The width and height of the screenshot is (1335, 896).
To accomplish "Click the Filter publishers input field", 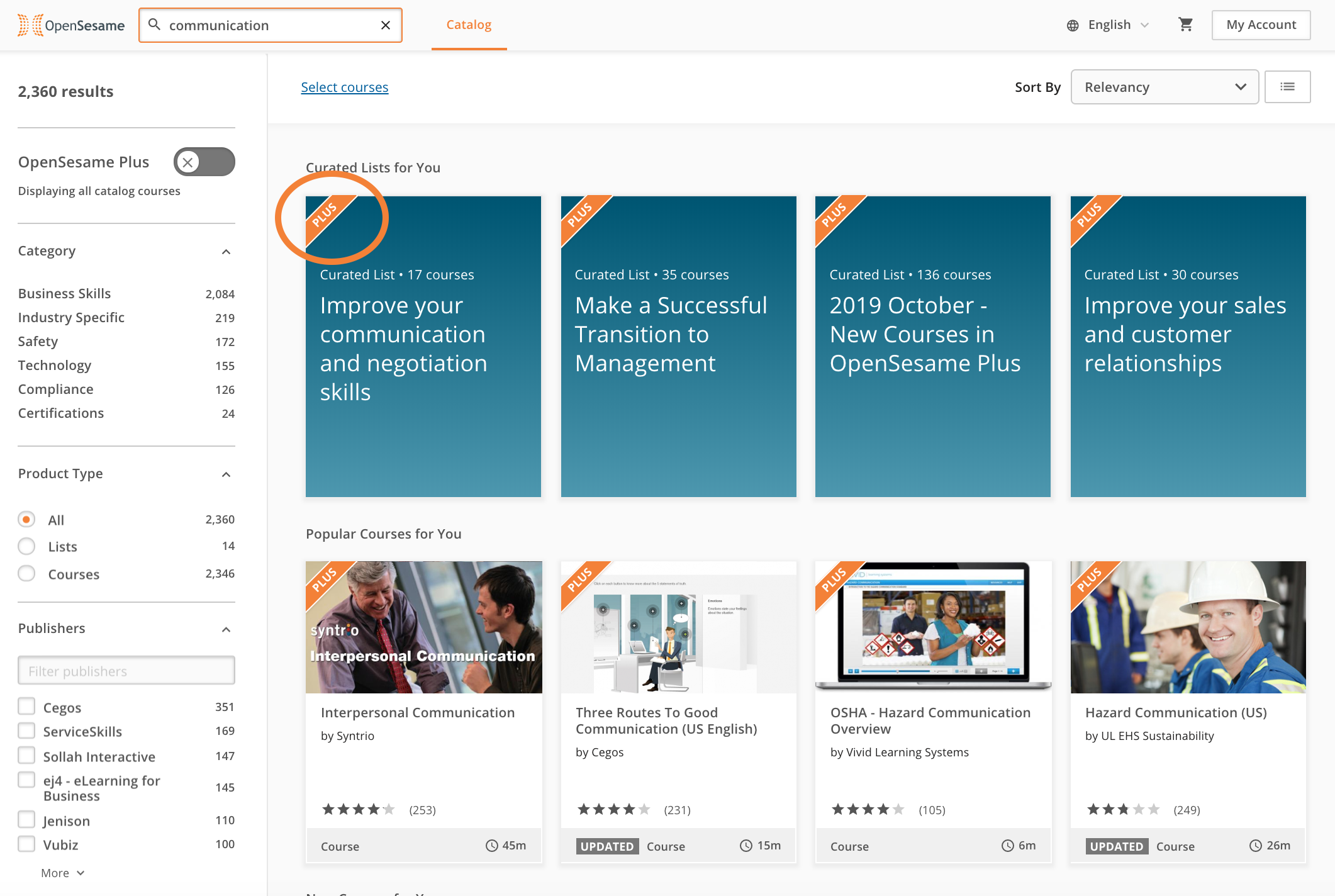I will click(x=126, y=671).
